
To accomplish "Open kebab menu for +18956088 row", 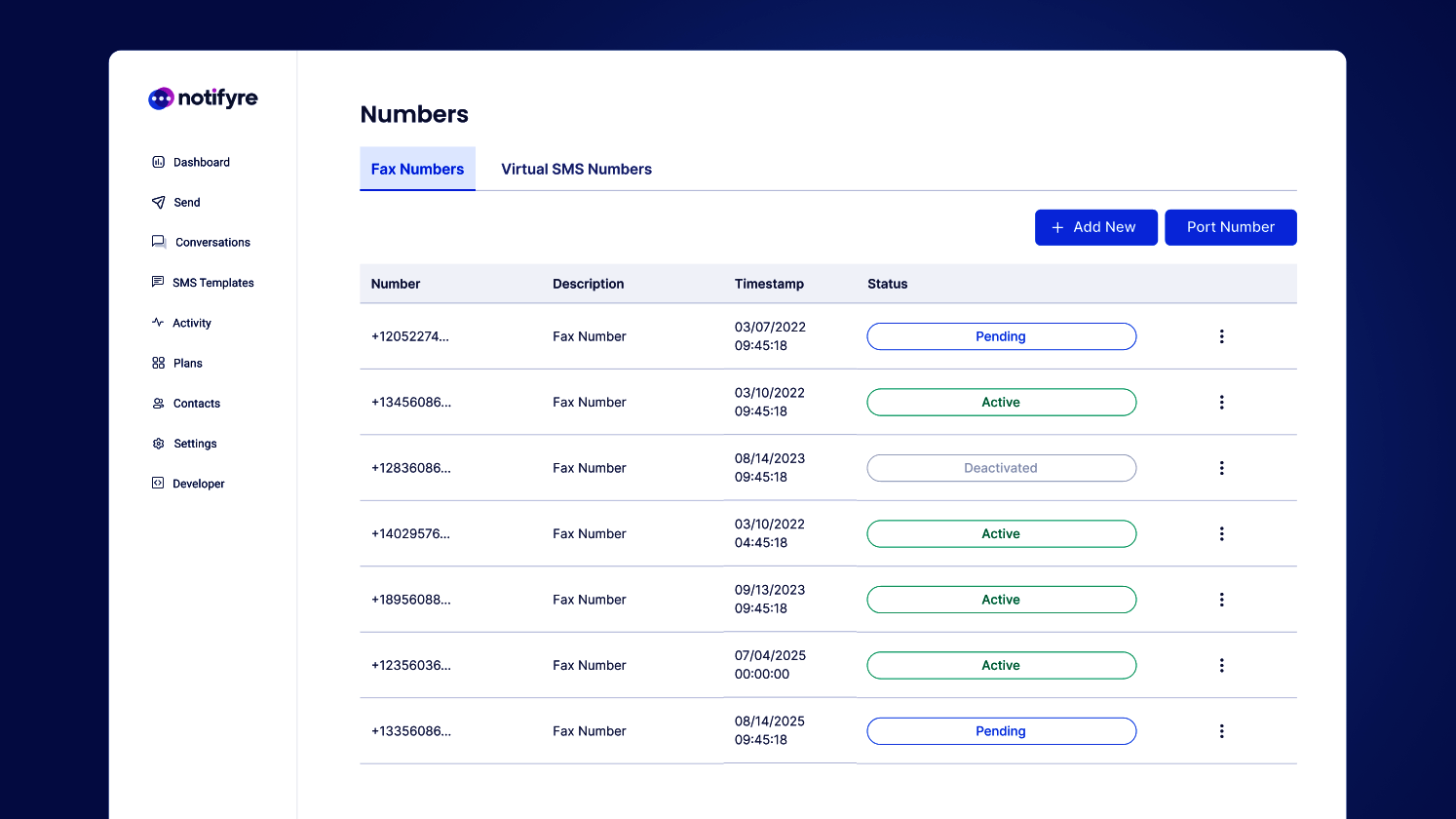I will click(x=1221, y=600).
